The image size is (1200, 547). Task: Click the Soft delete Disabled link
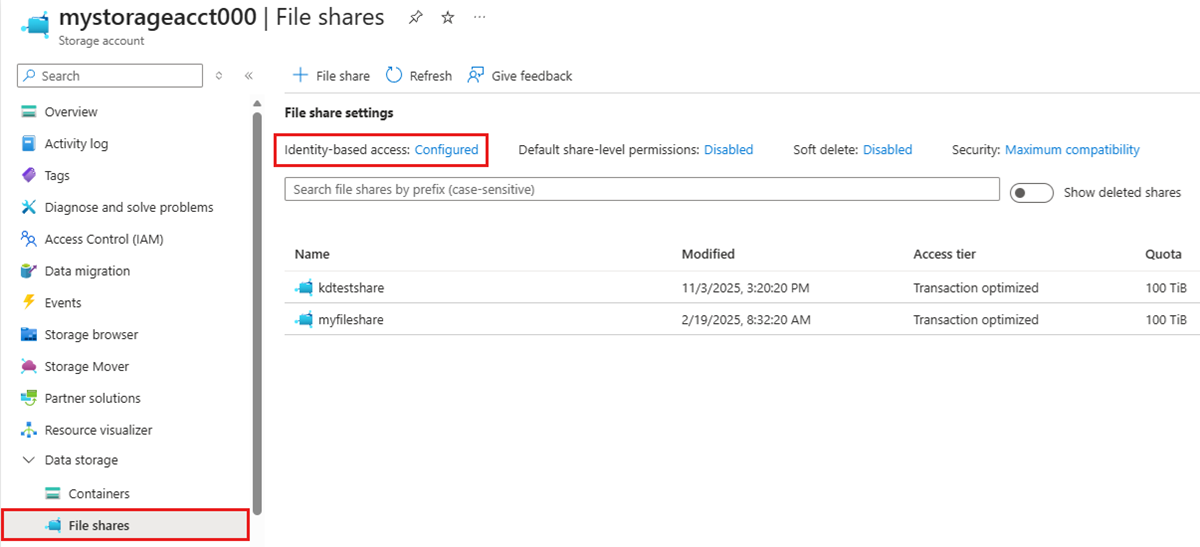click(x=887, y=150)
